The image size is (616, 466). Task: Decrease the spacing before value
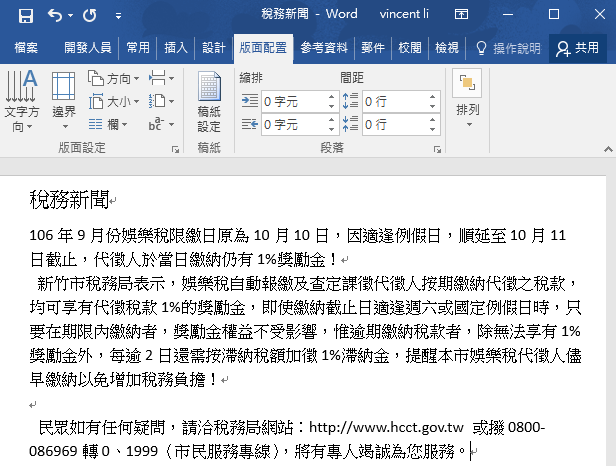433,106
